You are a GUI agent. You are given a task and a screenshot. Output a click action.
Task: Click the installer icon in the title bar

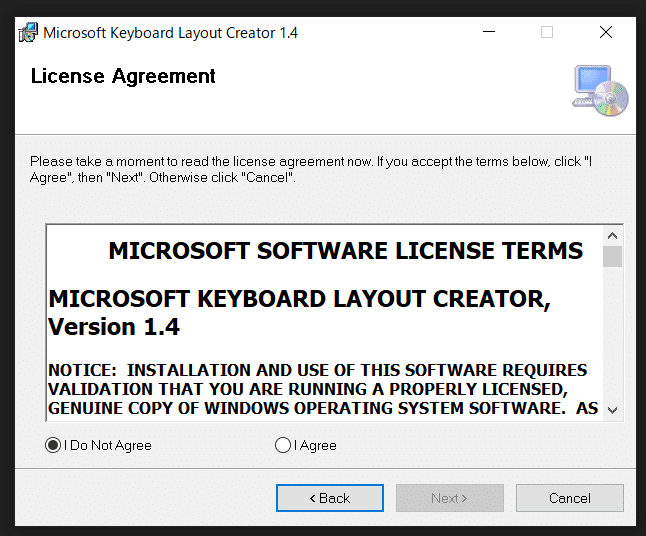pos(28,33)
